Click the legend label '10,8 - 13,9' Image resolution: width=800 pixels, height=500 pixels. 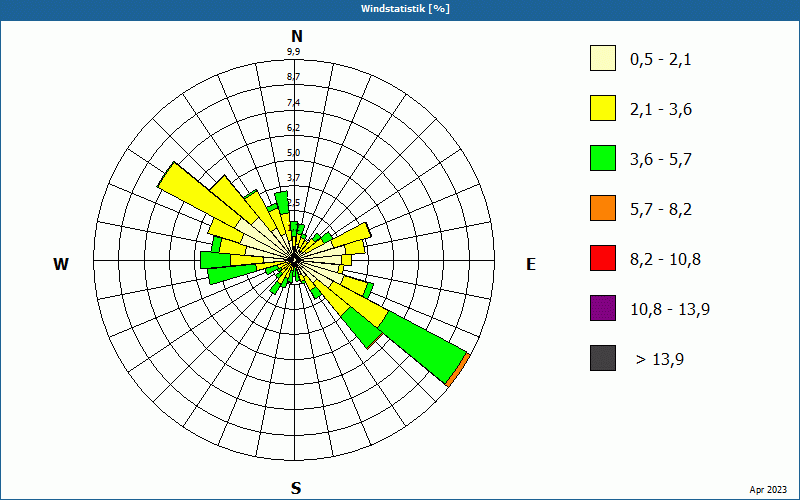click(670, 310)
